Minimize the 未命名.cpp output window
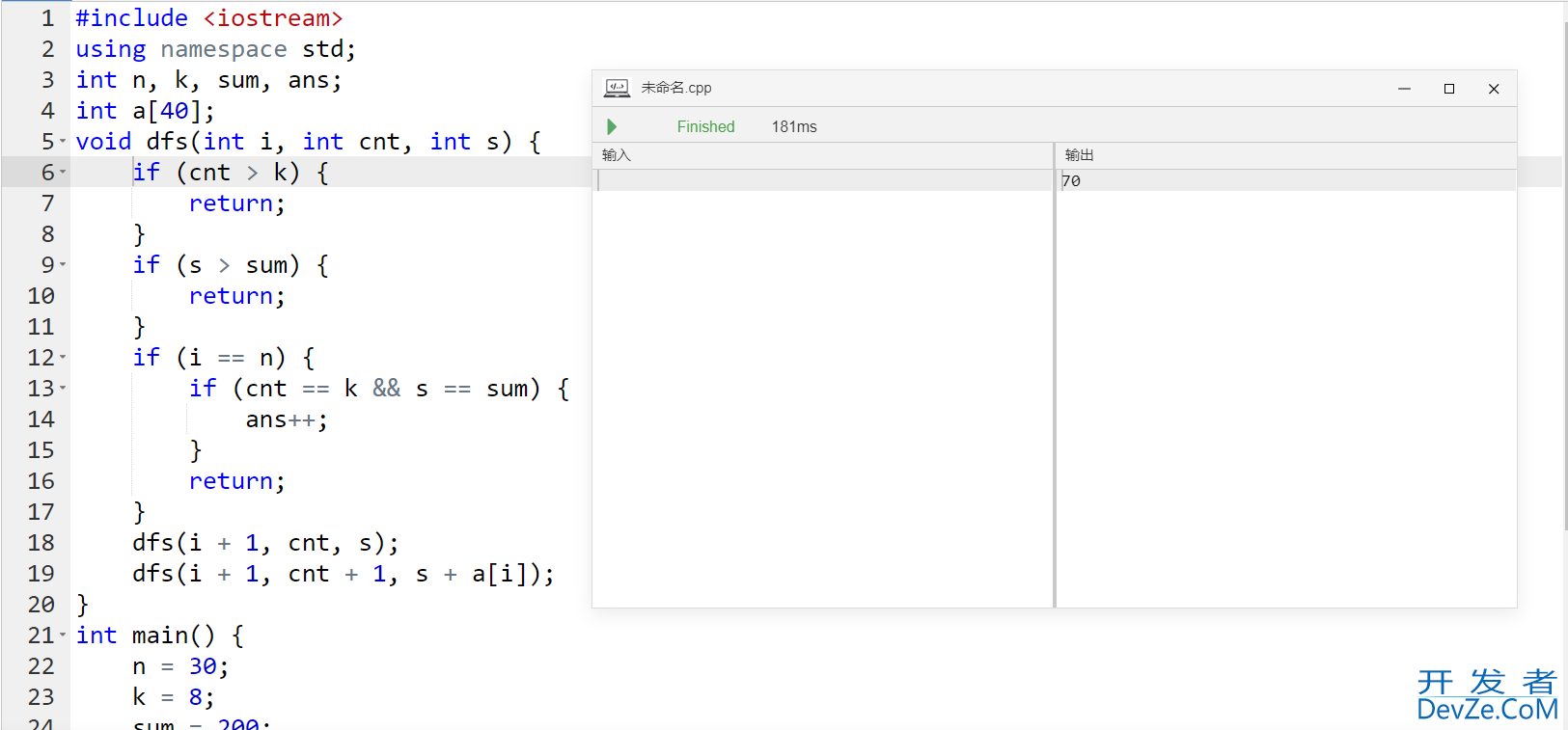Viewport: 1568px width, 730px height. point(1404,89)
